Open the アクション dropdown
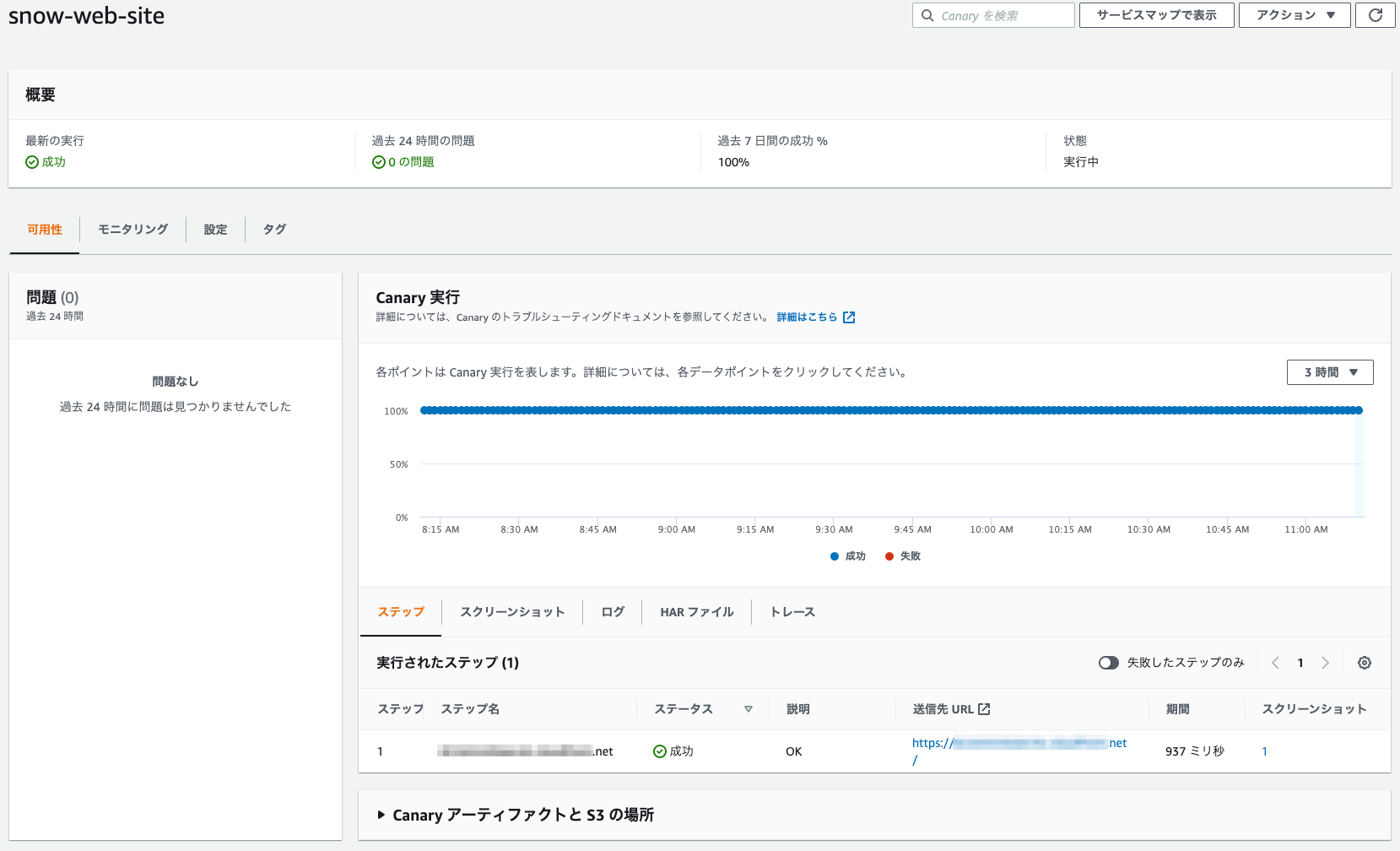This screenshot has width=1400, height=851. 1295,15
